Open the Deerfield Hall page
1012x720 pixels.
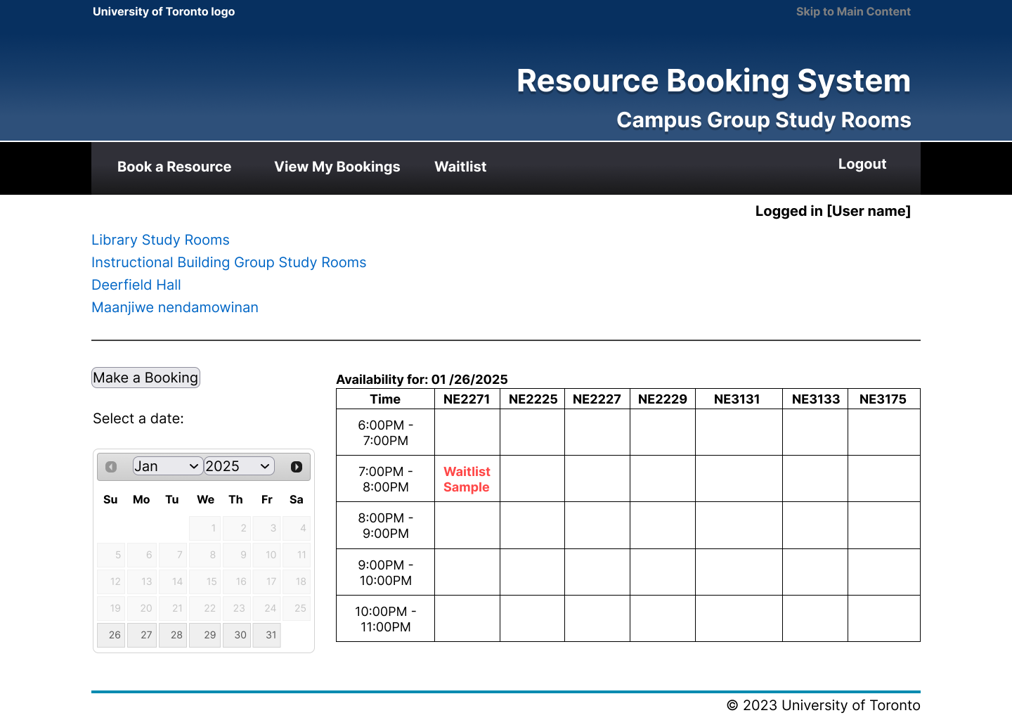(x=136, y=285)
